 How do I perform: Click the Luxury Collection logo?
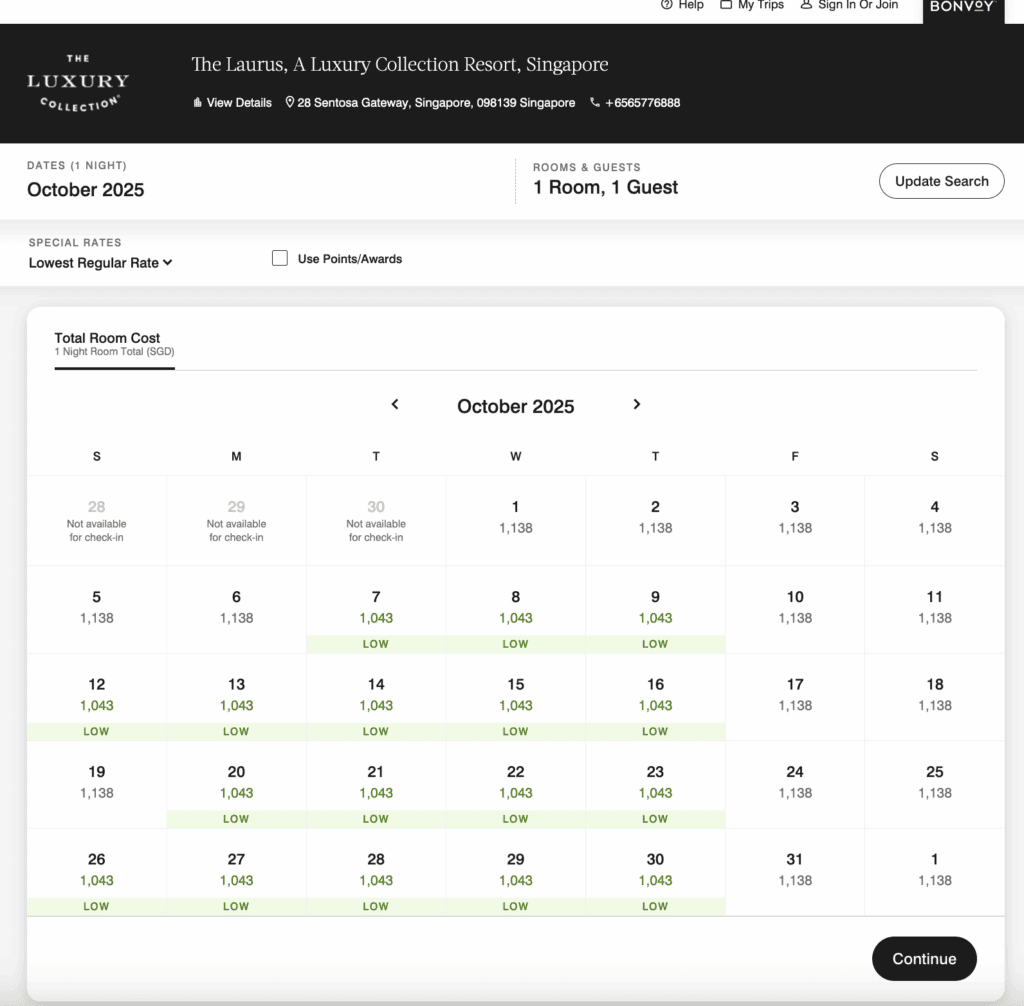coord(78,82)
